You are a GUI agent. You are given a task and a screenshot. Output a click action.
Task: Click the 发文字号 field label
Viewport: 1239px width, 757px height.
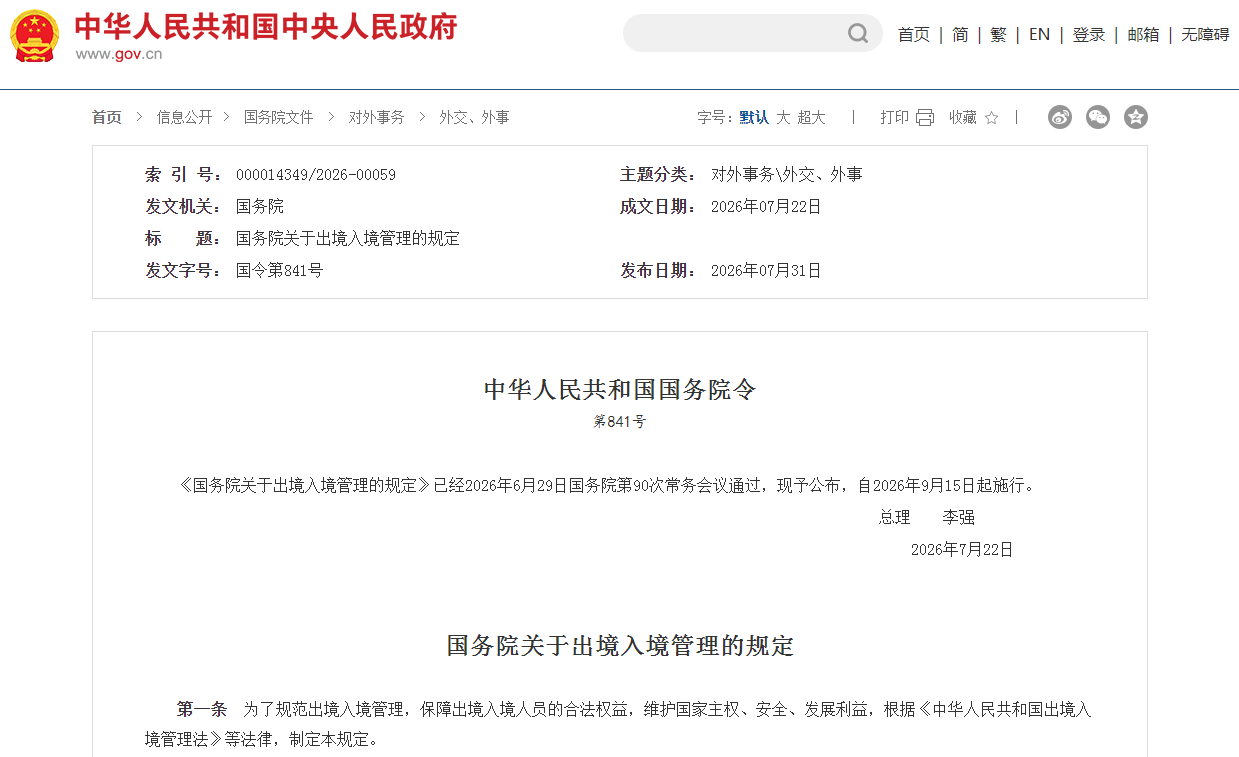[184, 270]
